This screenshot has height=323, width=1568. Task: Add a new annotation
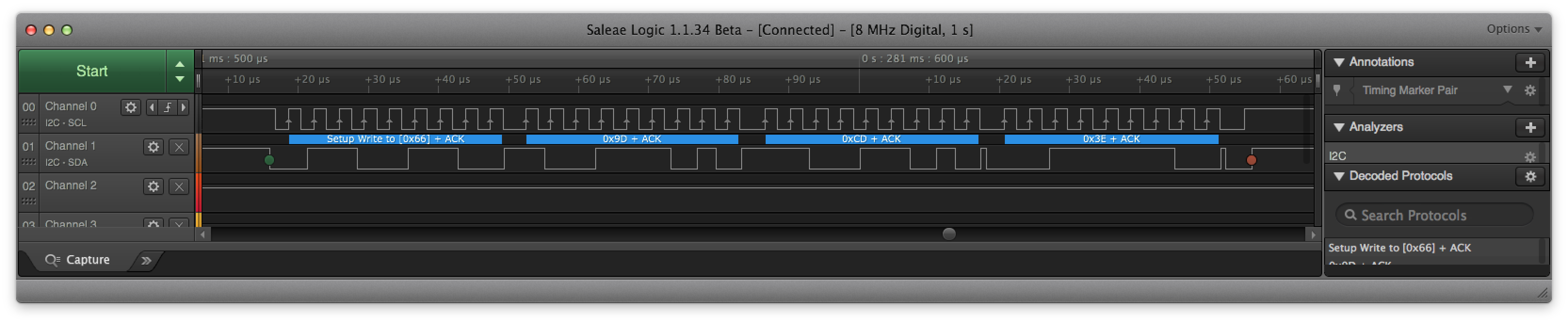tap(1530, 62)
